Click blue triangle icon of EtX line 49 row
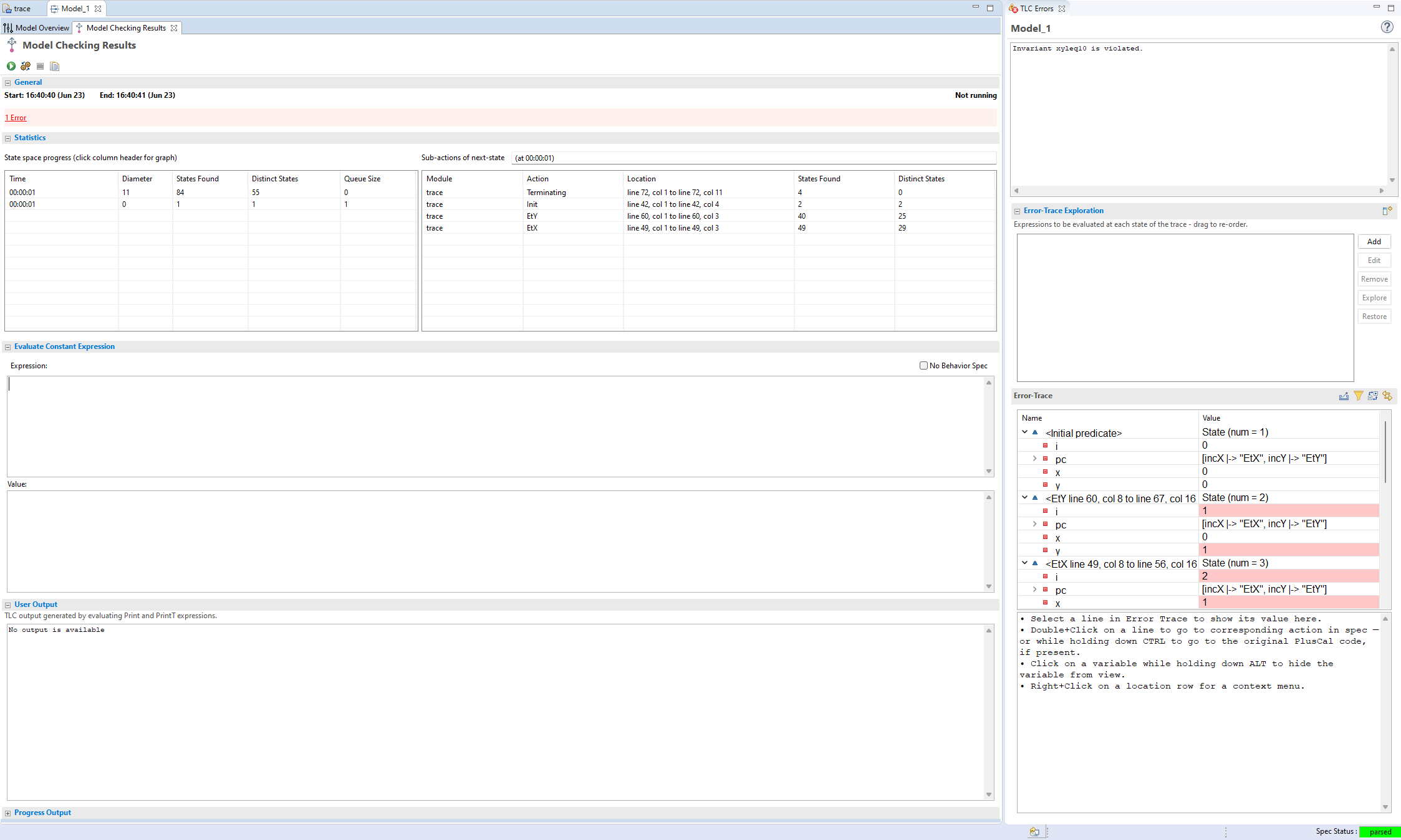The width and height of the screenshot is (1401, 840). pyautogui.click(x=1035, y=563)
